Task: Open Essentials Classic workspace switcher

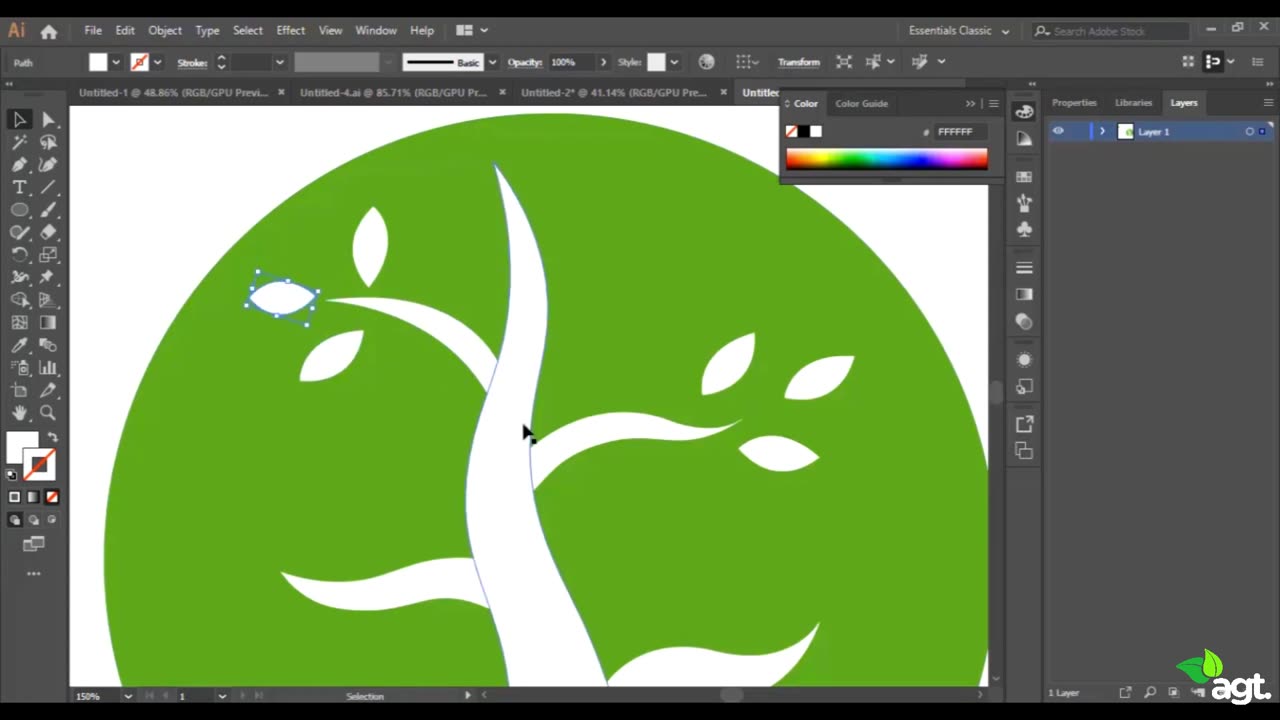Action: pos(958,31)
